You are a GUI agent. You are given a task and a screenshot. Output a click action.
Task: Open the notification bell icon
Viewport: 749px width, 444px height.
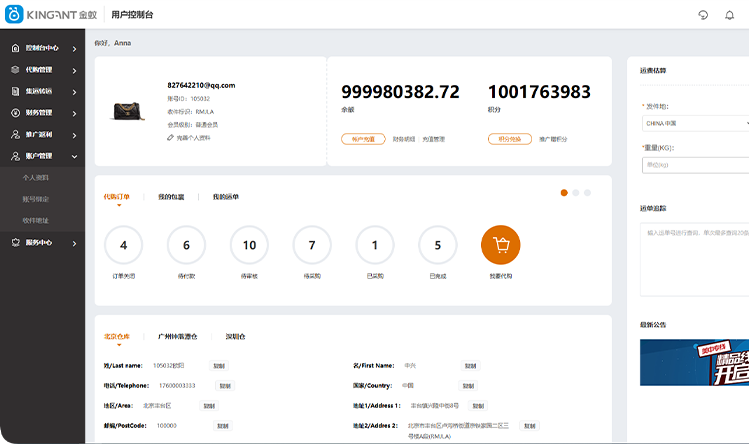click(729, 15)
